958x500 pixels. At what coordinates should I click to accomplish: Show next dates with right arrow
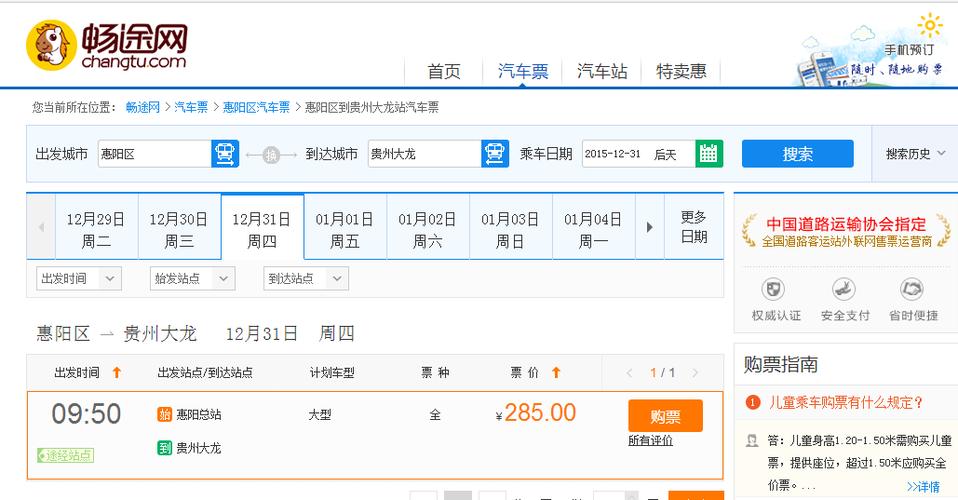[649, 227]
